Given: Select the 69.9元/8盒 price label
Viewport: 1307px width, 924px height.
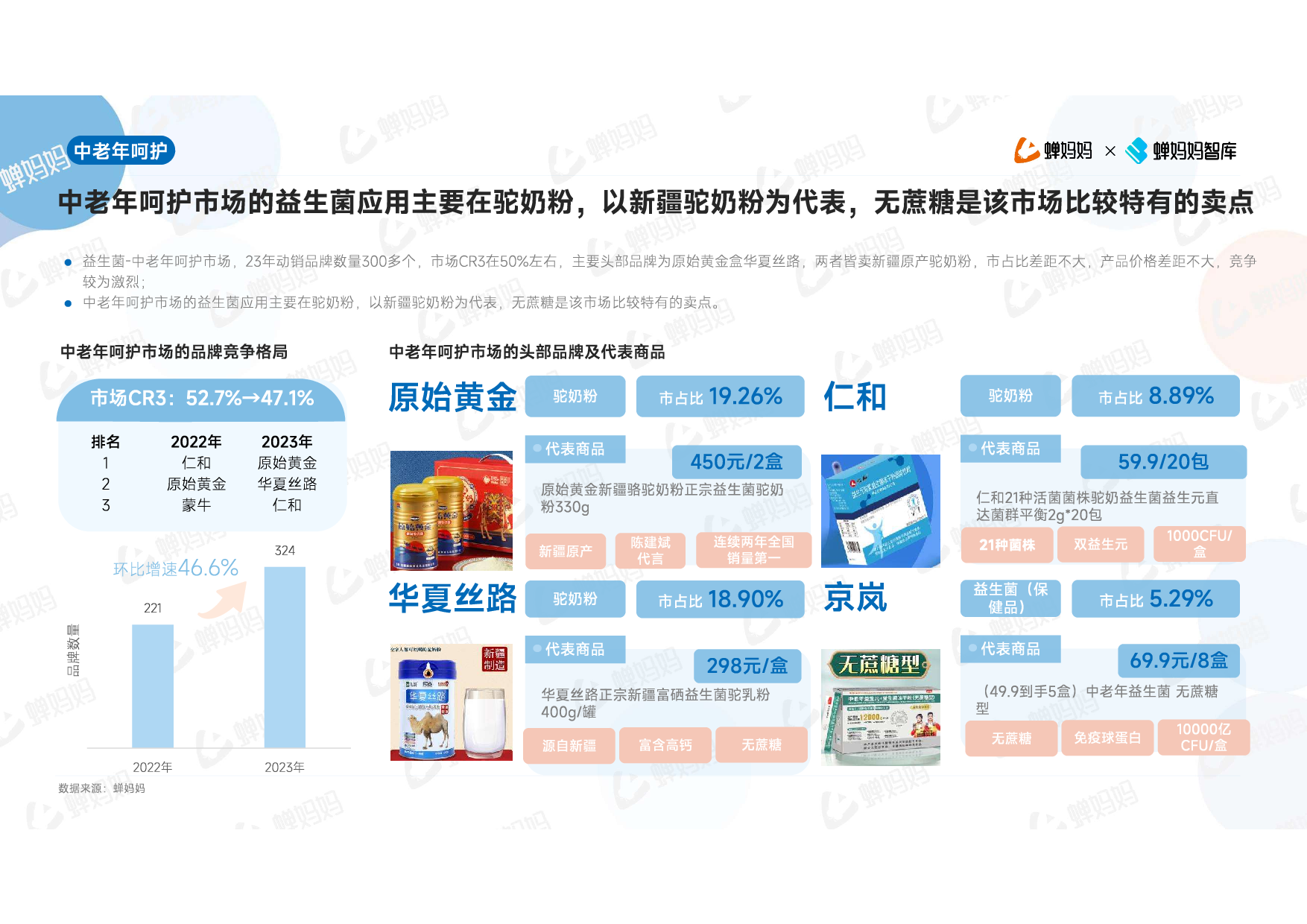Looking at the screenshot, I should [1178, 661].
